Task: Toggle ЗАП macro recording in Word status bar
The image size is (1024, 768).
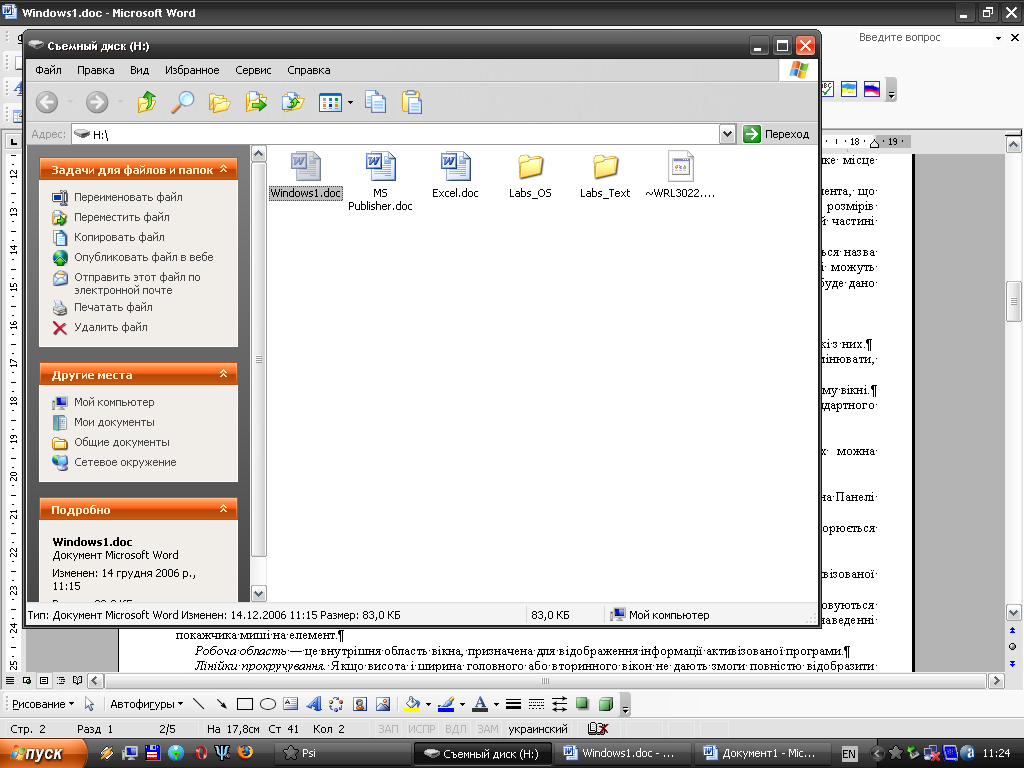Action: (388, 729)
